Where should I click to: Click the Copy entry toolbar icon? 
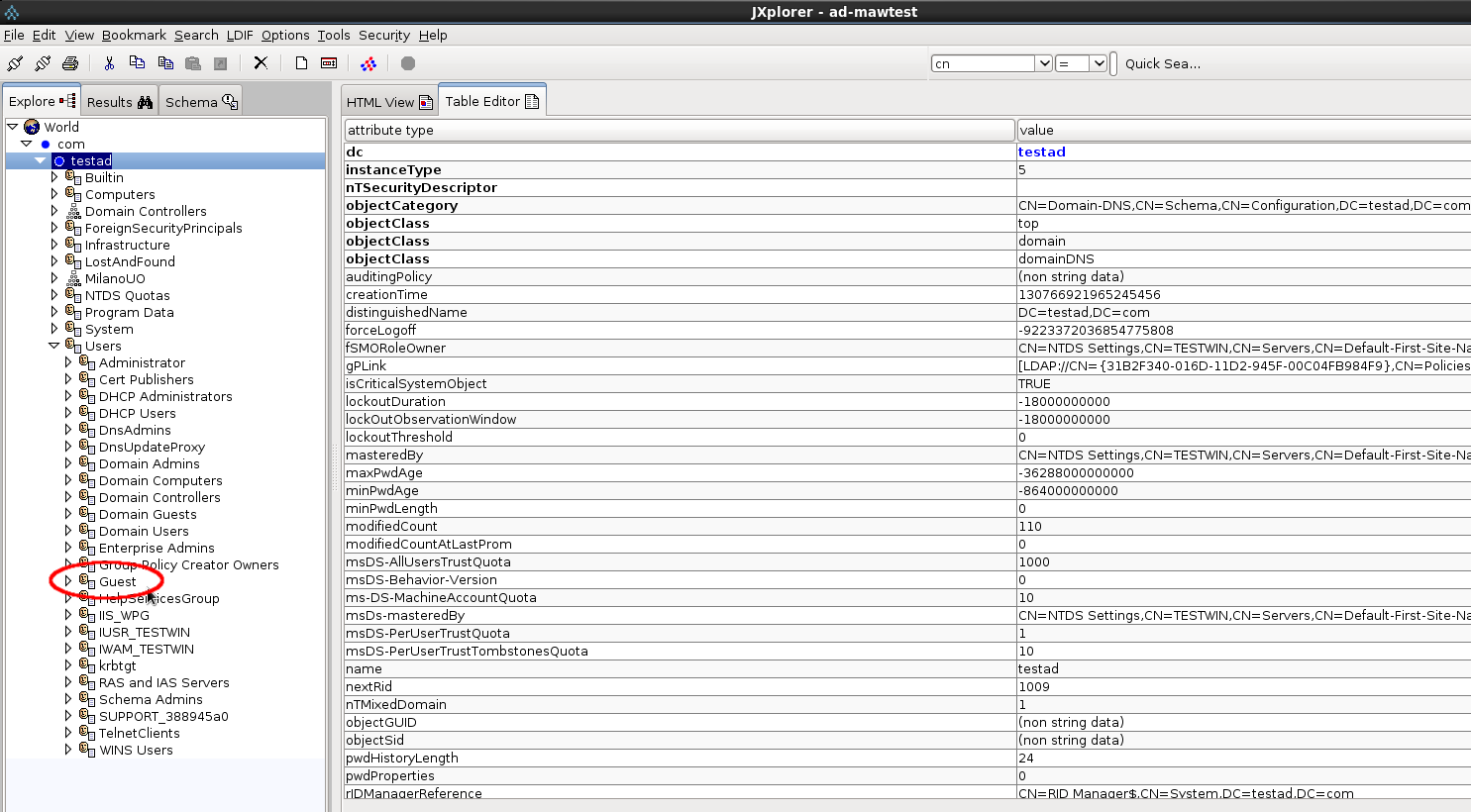[x=165, y=63]
